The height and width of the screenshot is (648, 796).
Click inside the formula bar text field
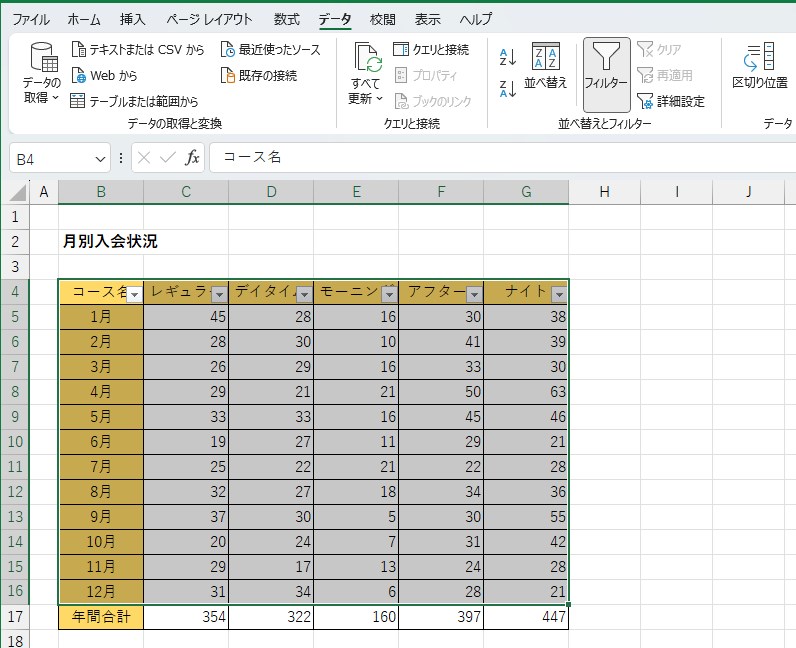click(x=500, y=158)
